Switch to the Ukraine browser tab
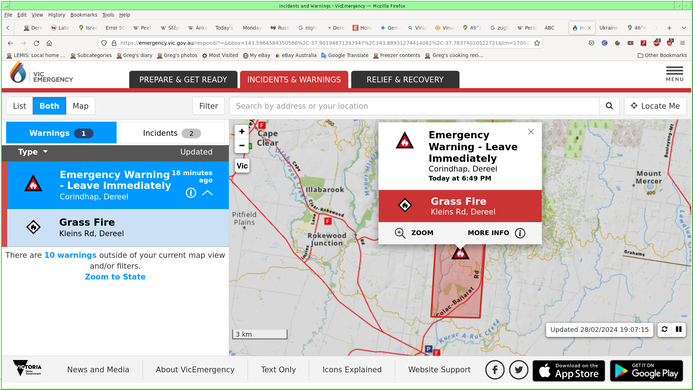 608,27
